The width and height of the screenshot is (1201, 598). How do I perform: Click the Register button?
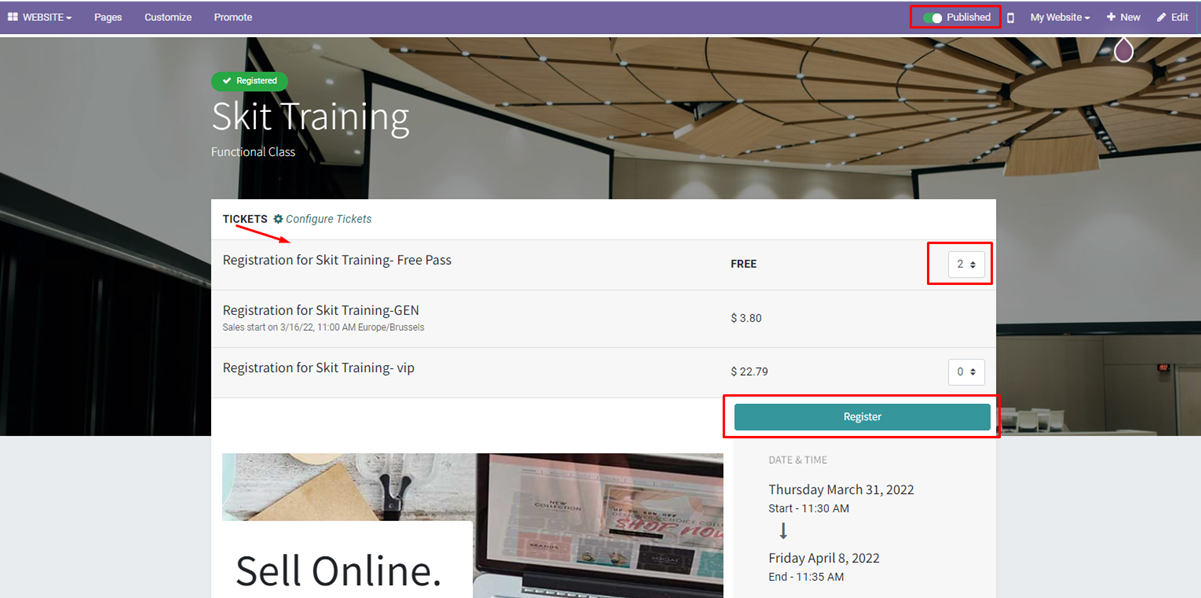pyautogui.click(x=862, y=417)
